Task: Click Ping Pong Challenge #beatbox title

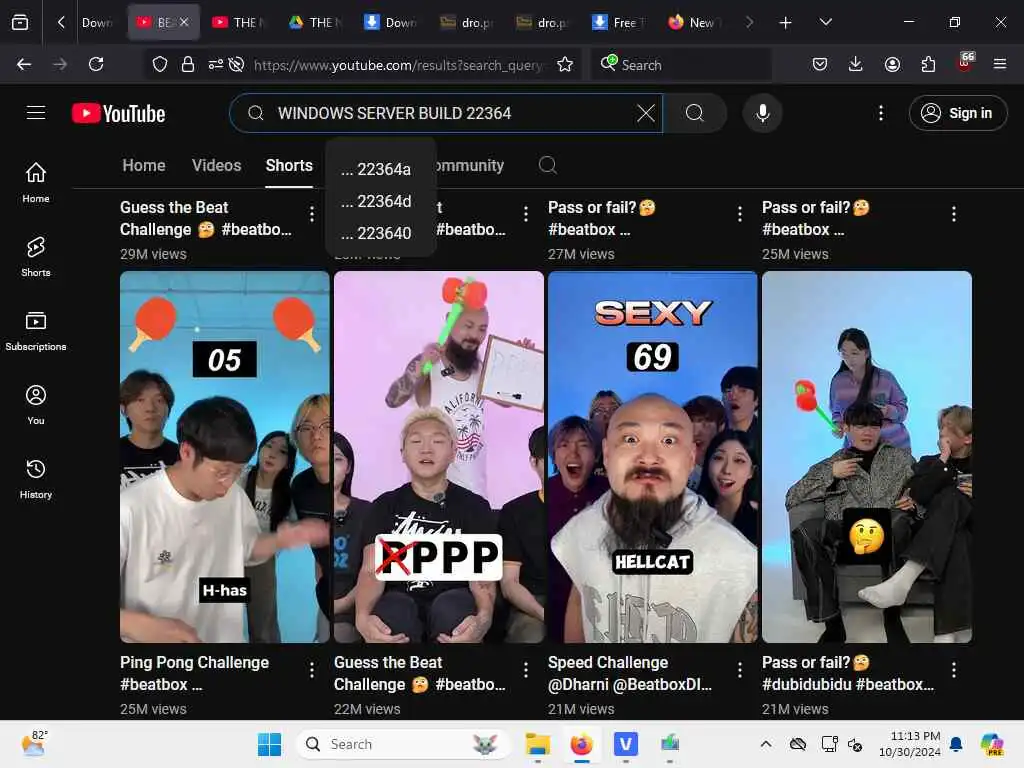Action: coord(194,673)
